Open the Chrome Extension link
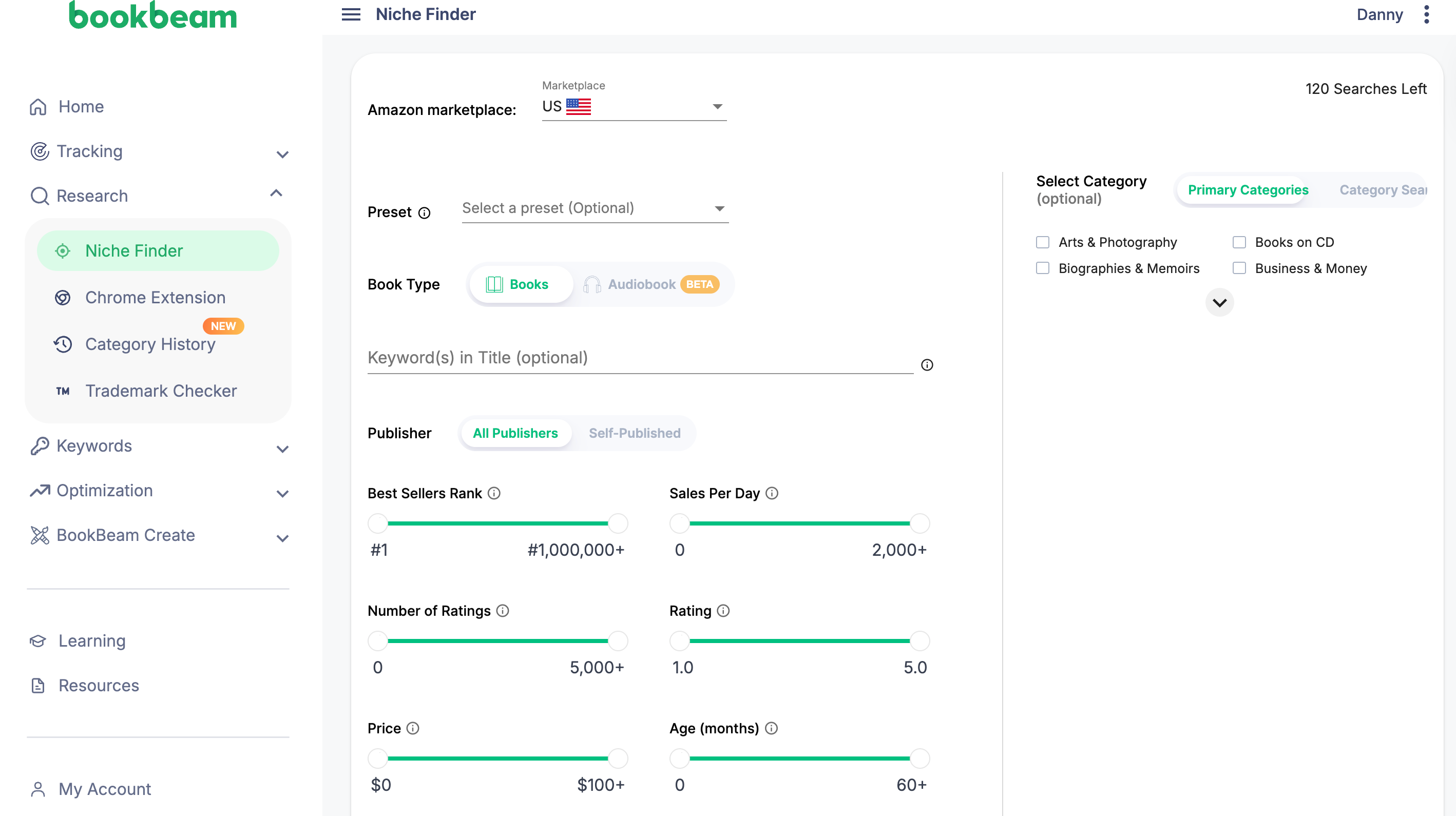 155,298
